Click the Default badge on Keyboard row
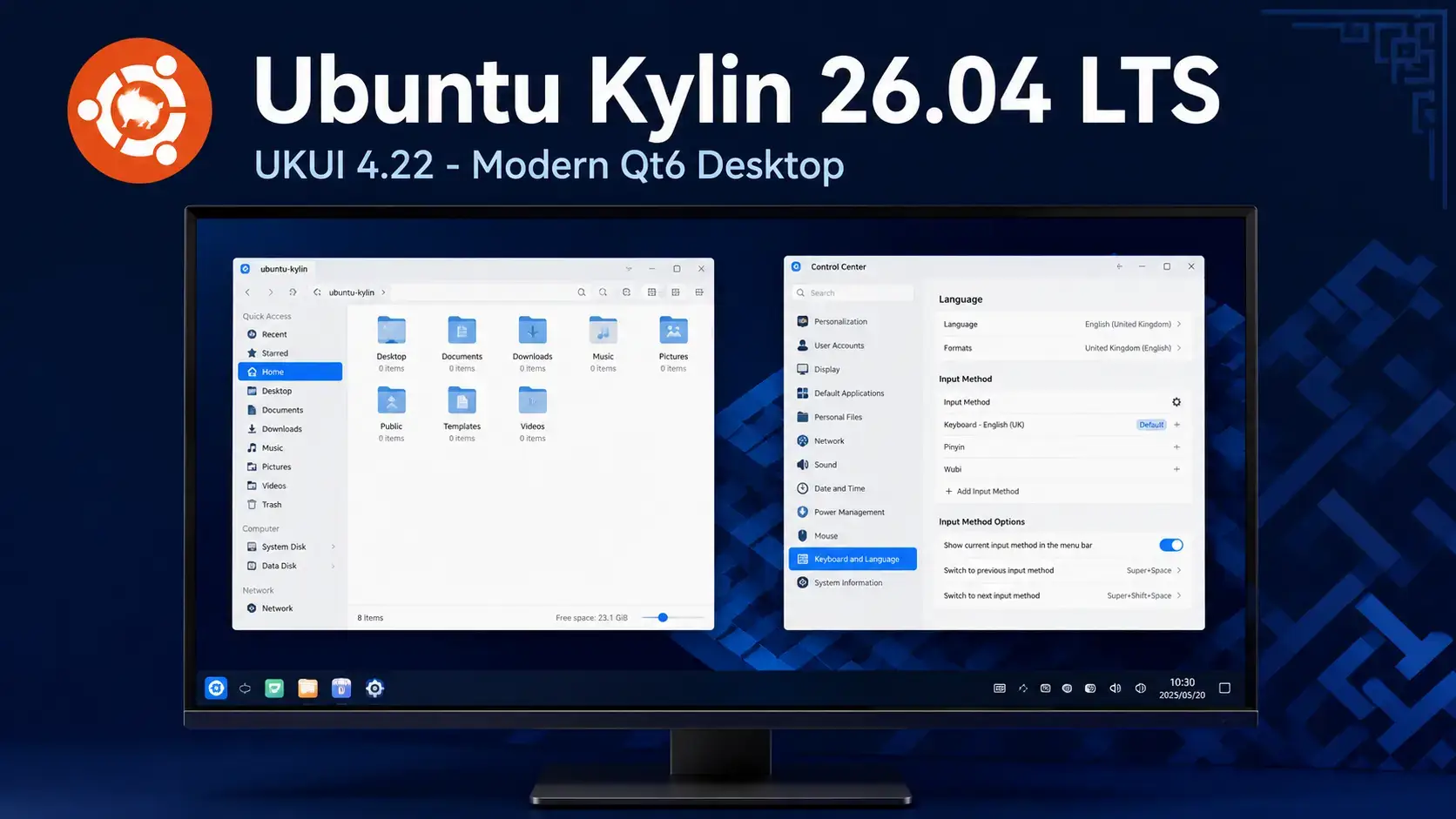 pyautogui.click(x=1151, y=425)
